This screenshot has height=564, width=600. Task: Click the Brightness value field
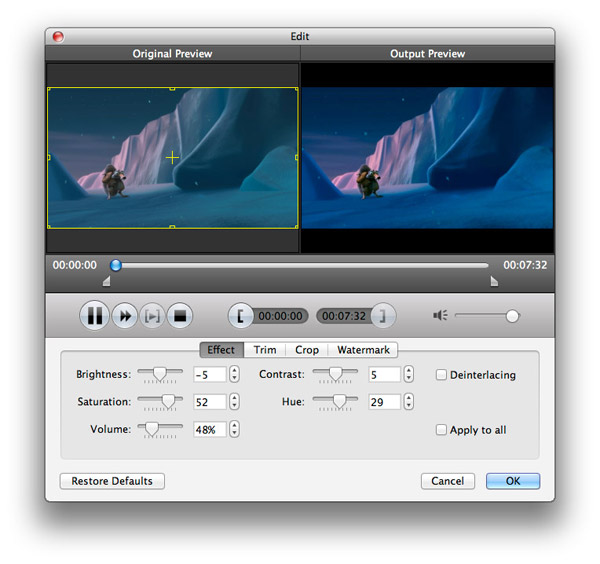tap(210, 375)
